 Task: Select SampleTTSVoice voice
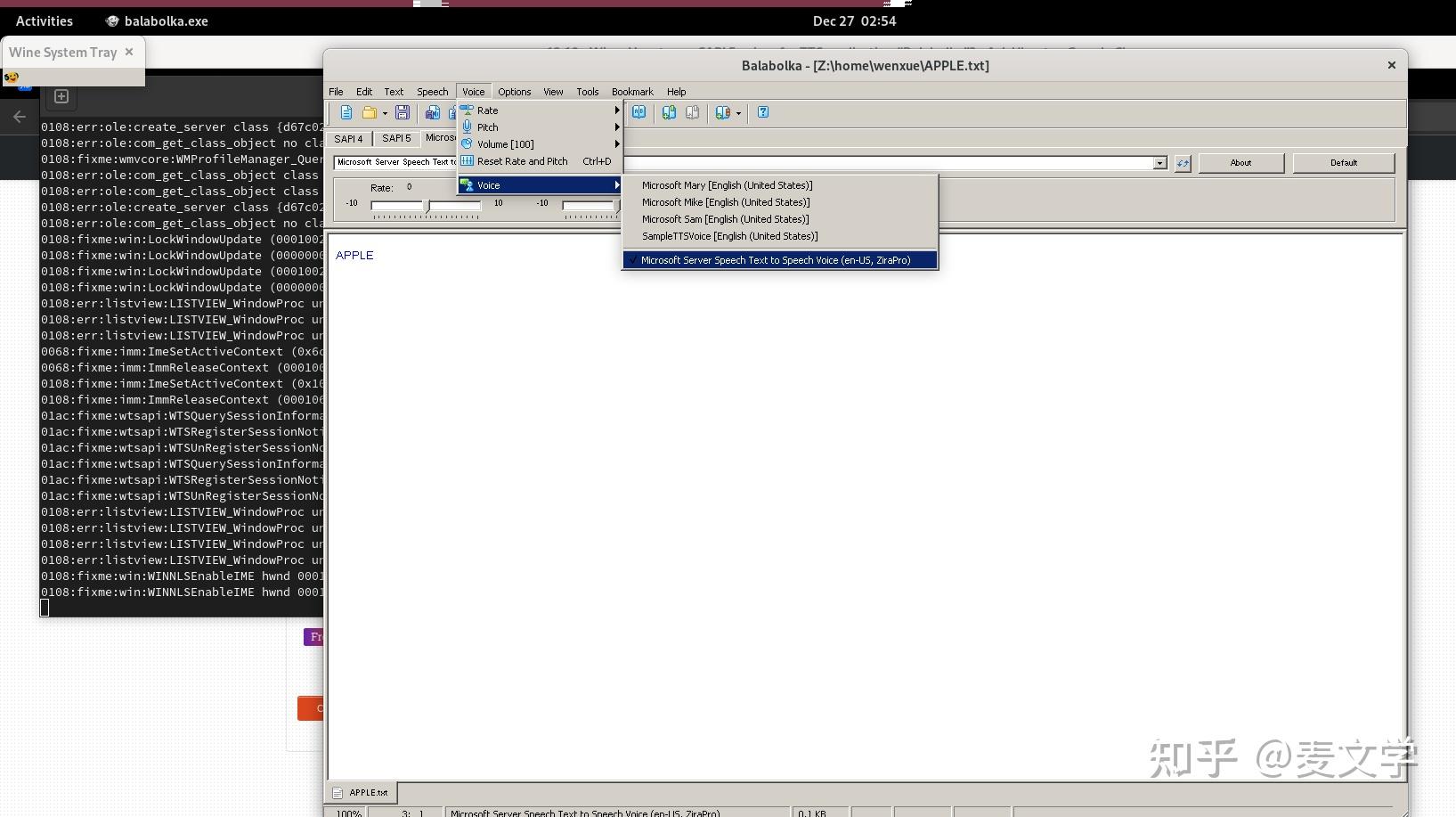coord(780,236)
